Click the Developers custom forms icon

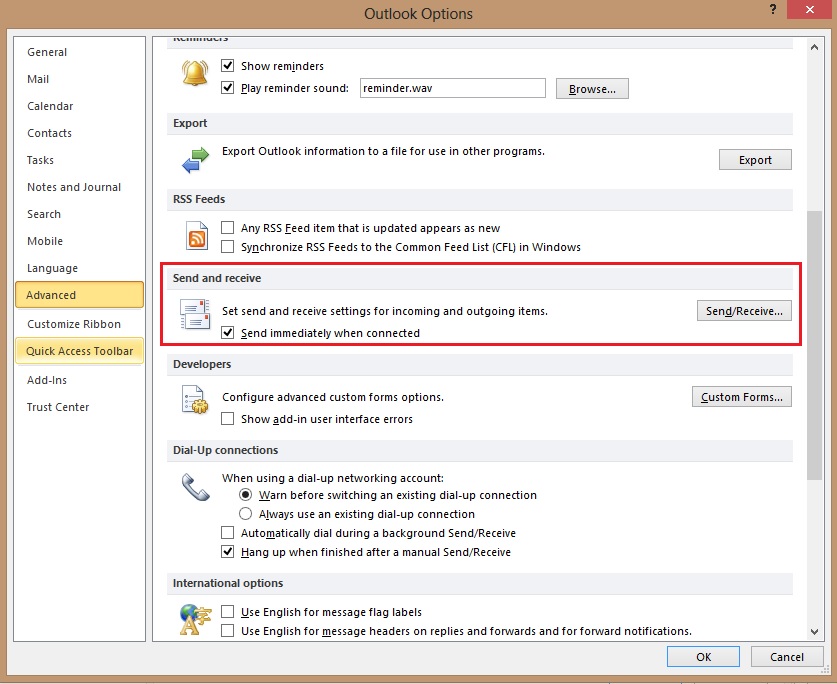pos(195,400)
